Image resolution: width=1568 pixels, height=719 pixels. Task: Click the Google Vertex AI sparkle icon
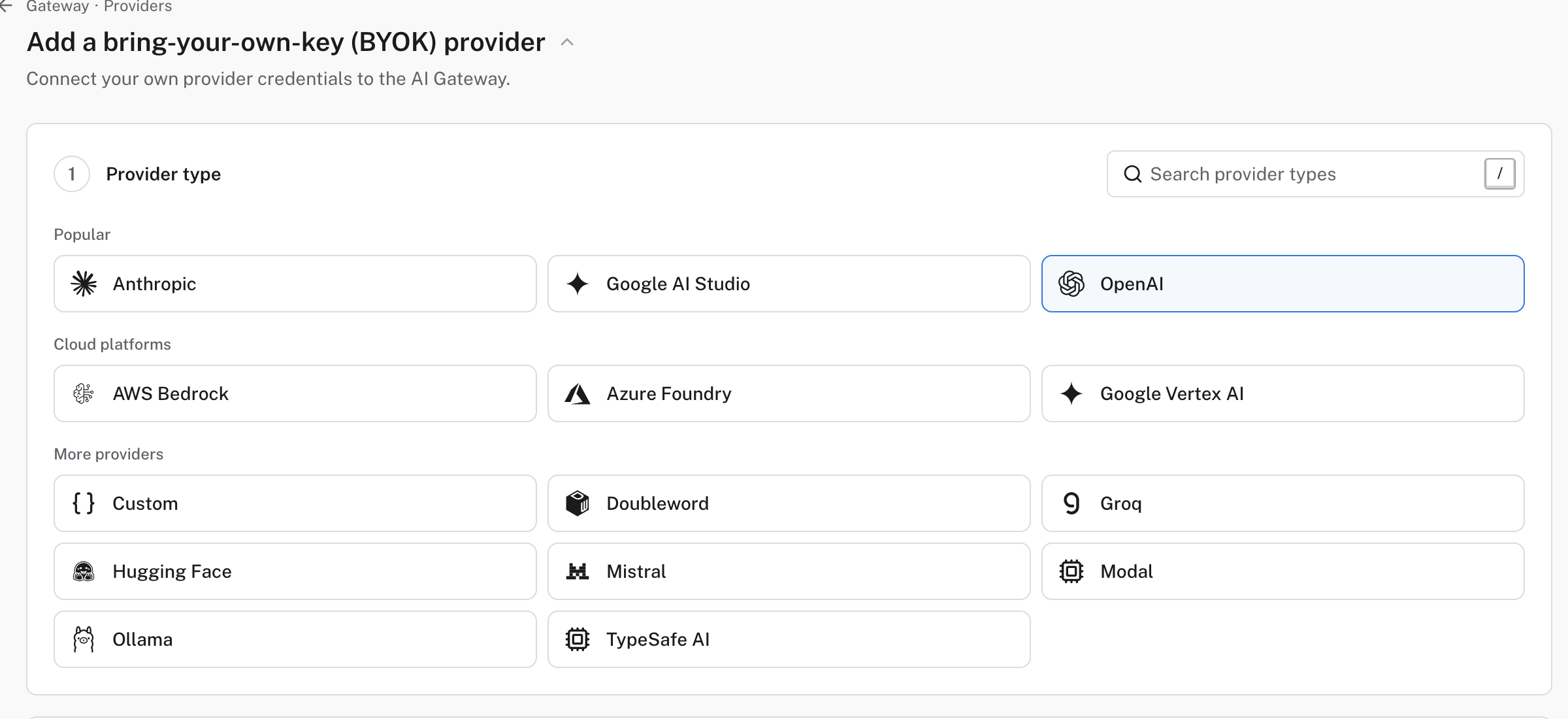click(1071, 393)
